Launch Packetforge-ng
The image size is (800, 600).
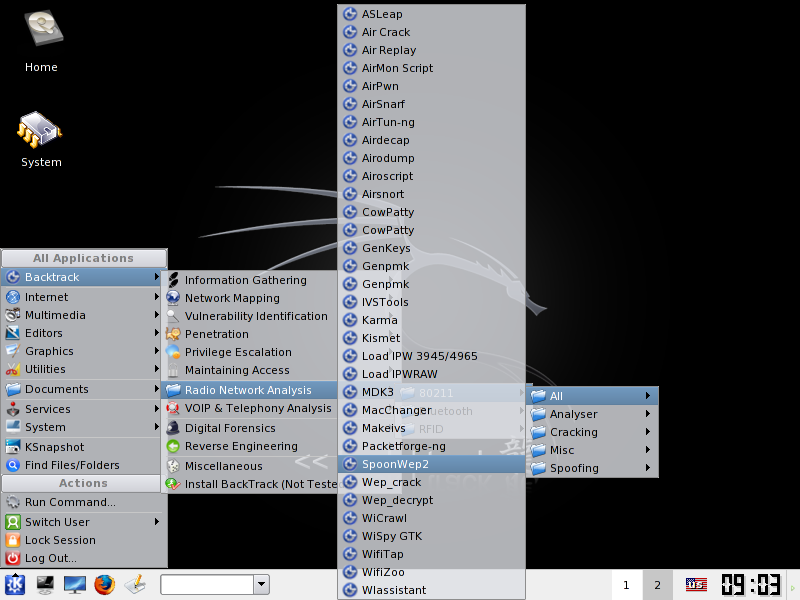[432, 446]
